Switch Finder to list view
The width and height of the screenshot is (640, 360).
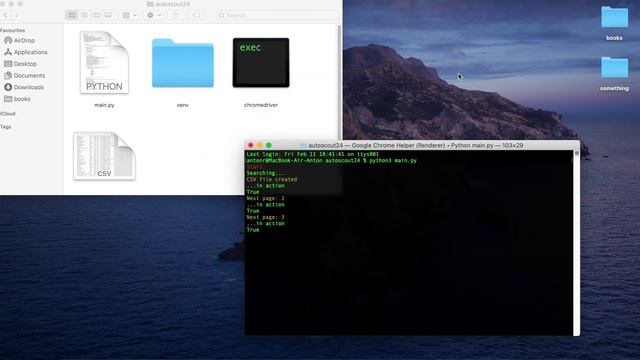(x=84, y=15)
